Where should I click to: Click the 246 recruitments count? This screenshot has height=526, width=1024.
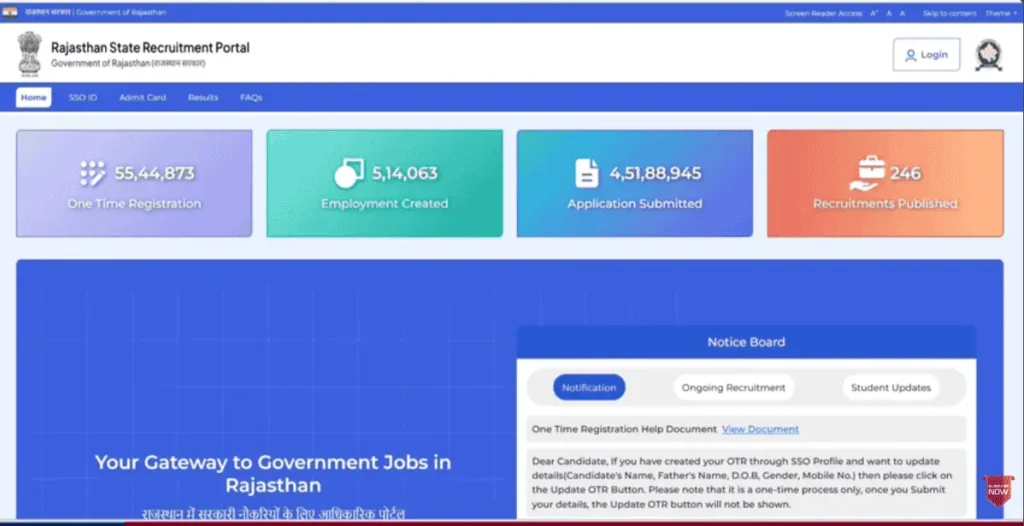tap(905, 173)
